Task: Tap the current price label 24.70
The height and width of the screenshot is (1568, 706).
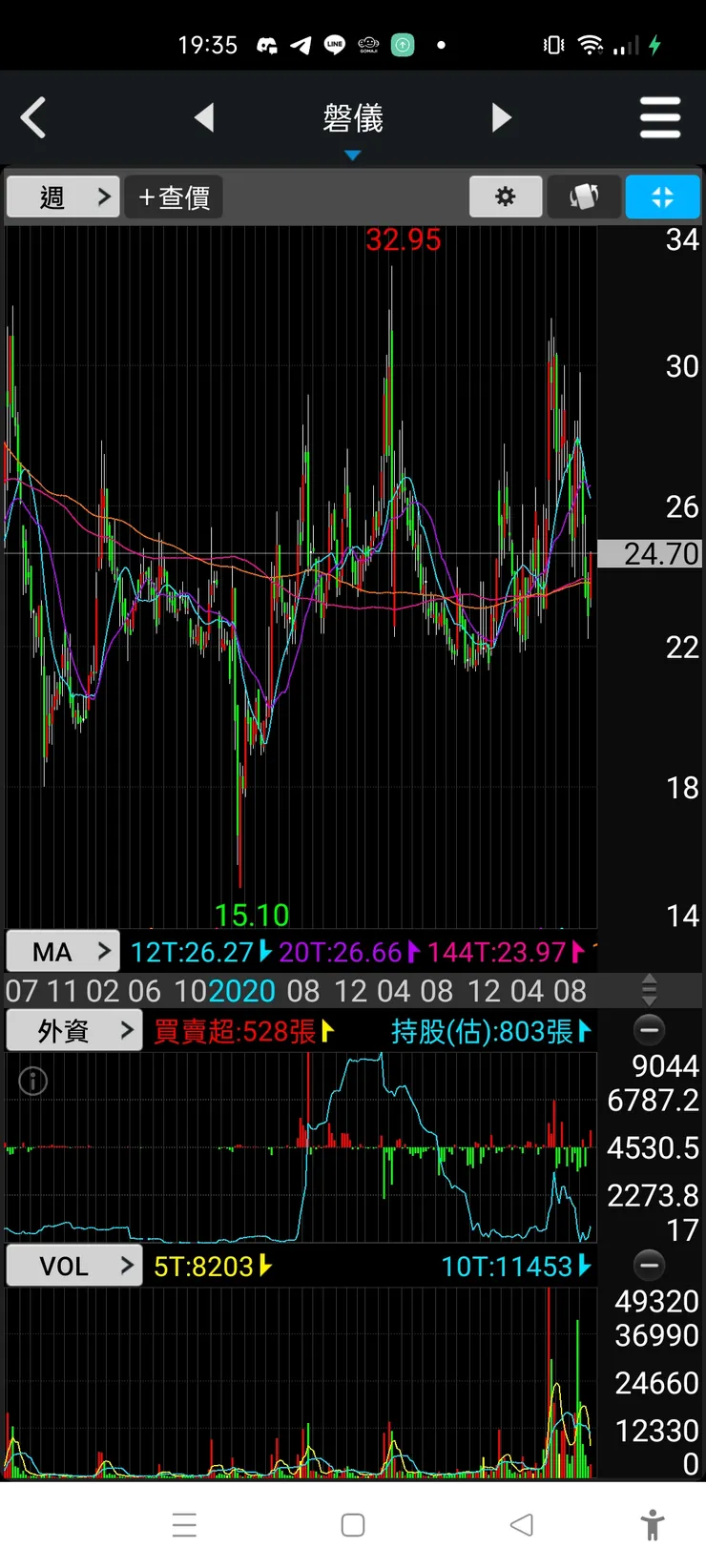Action: coord(650,553)
